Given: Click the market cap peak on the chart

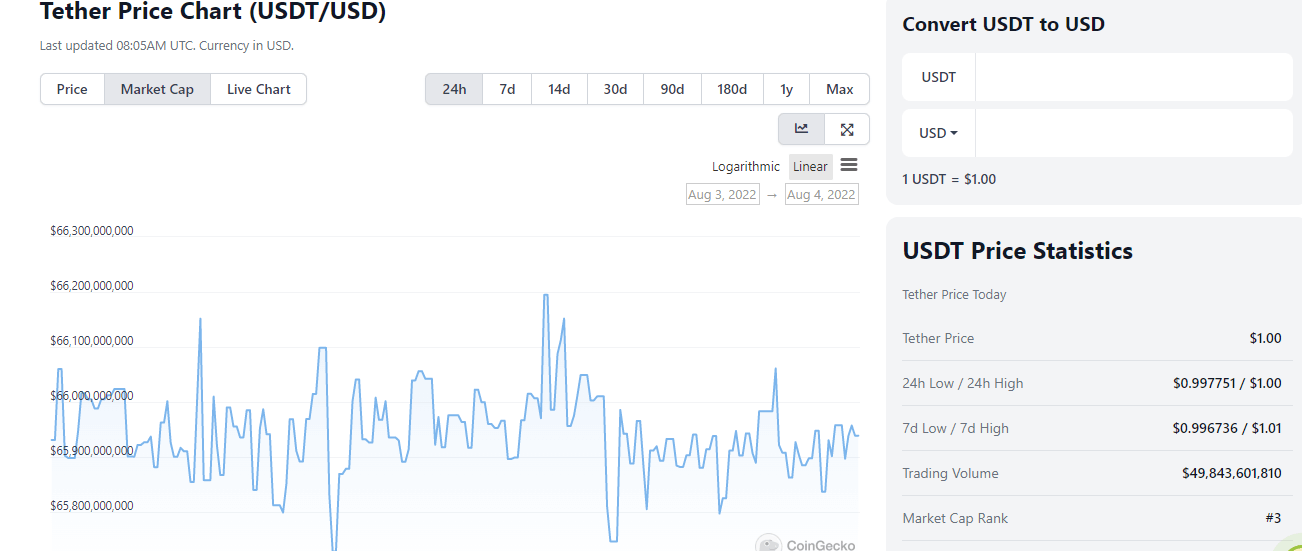Looking at the screenshot, I should tap(545, 295).
